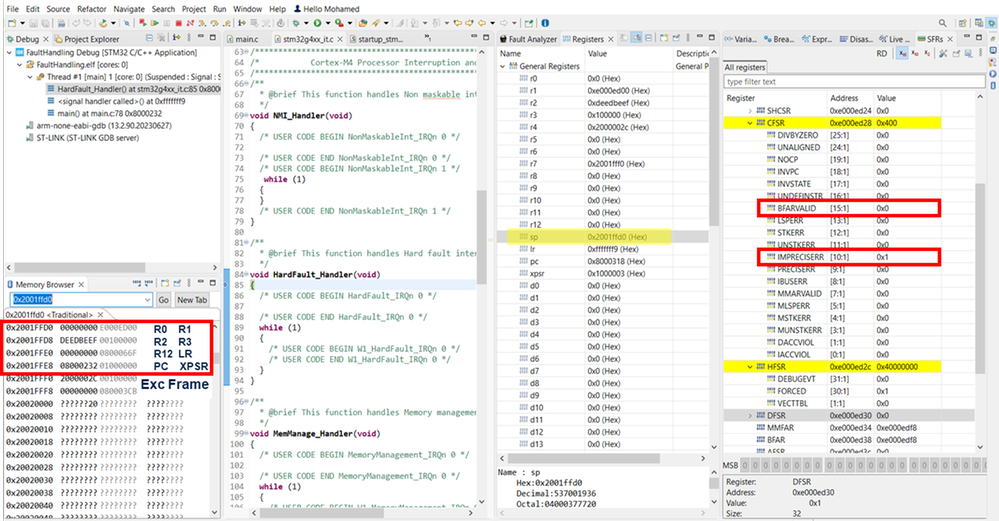The height and width of the screenshot is (521, 999).
Task: Toggle hexadecimal radix button in SFRs view
Action: coord(904,53)
